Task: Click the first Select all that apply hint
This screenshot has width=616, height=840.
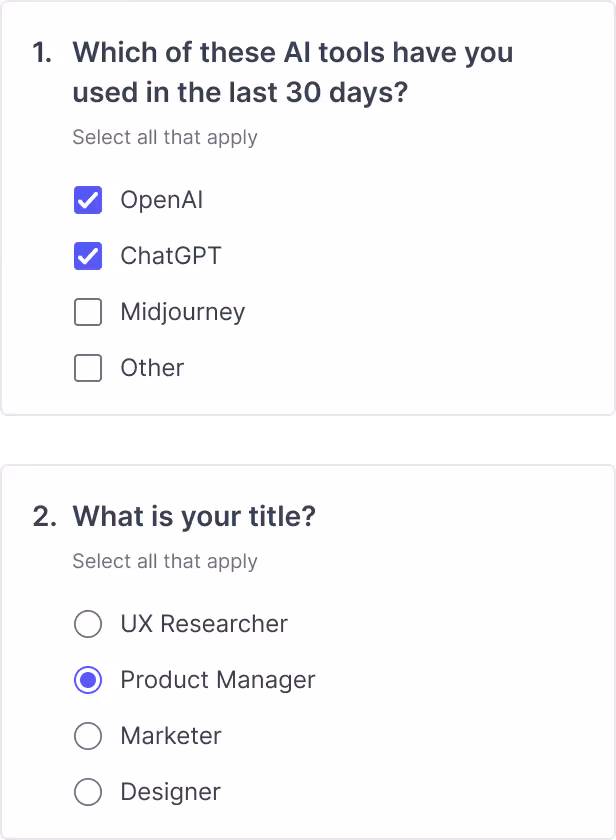Action: tap(164, 137)
